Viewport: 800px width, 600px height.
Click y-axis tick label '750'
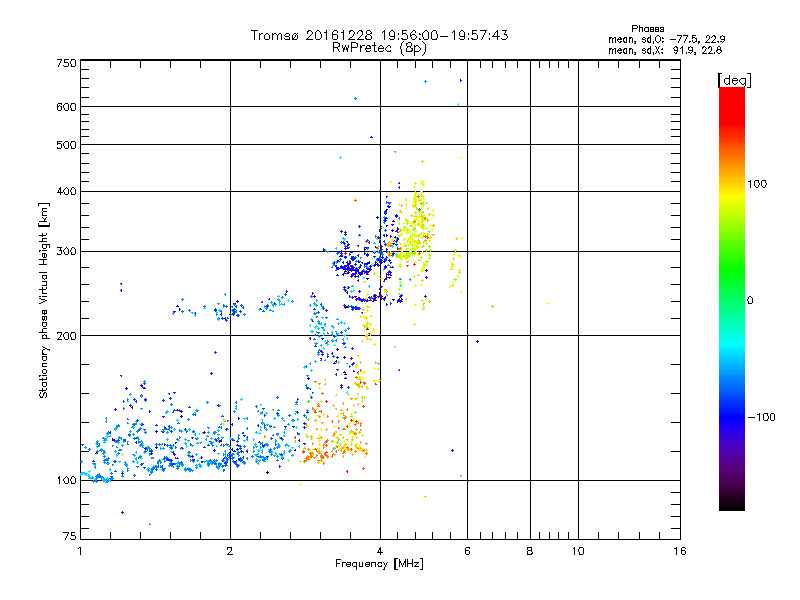pos(67,63)
